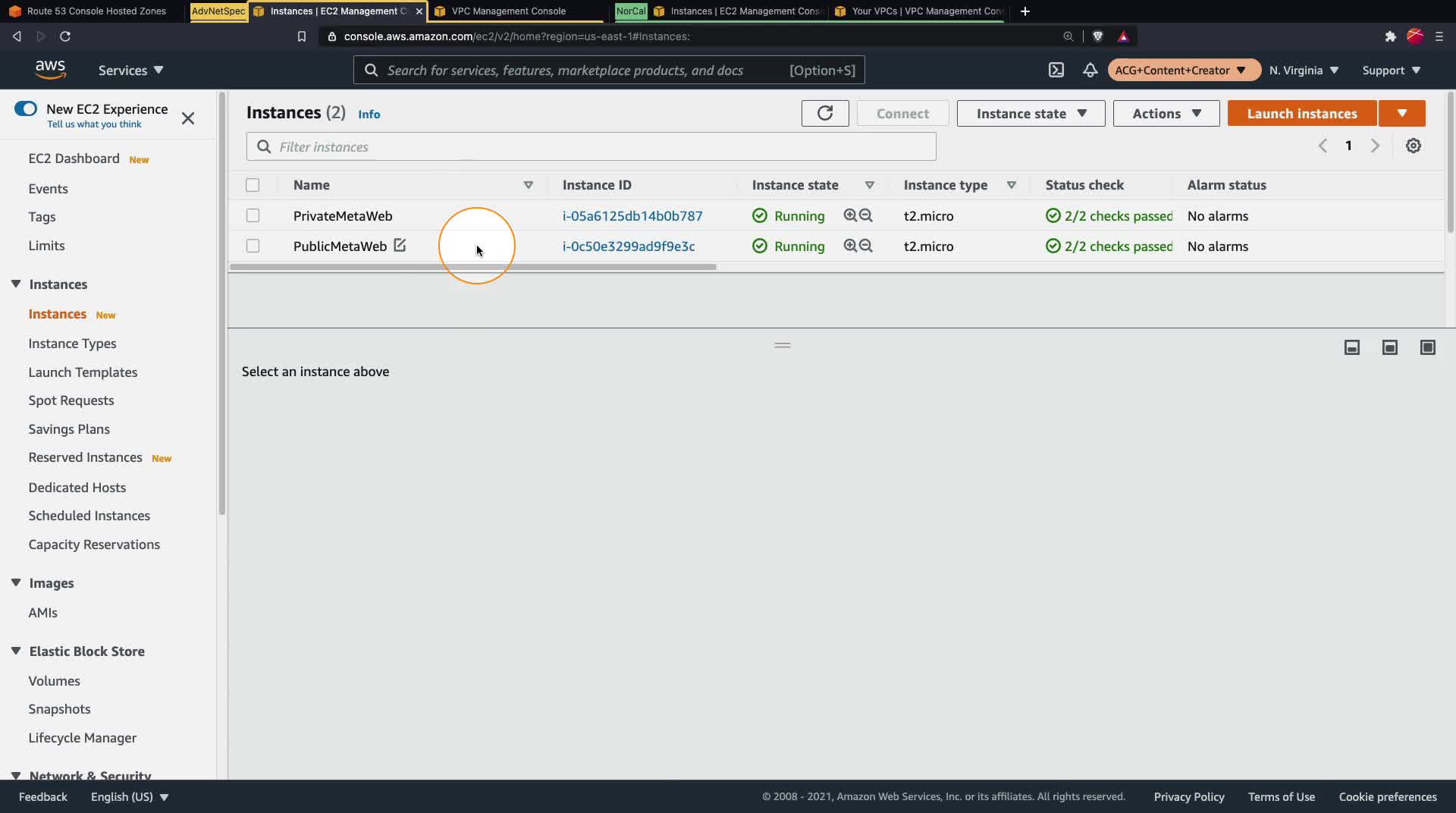Viewport: 1456px width, 813px height.
Task: Select the PrivateMetaWeb instance checkbox
Action: click(x=253, y=215)
